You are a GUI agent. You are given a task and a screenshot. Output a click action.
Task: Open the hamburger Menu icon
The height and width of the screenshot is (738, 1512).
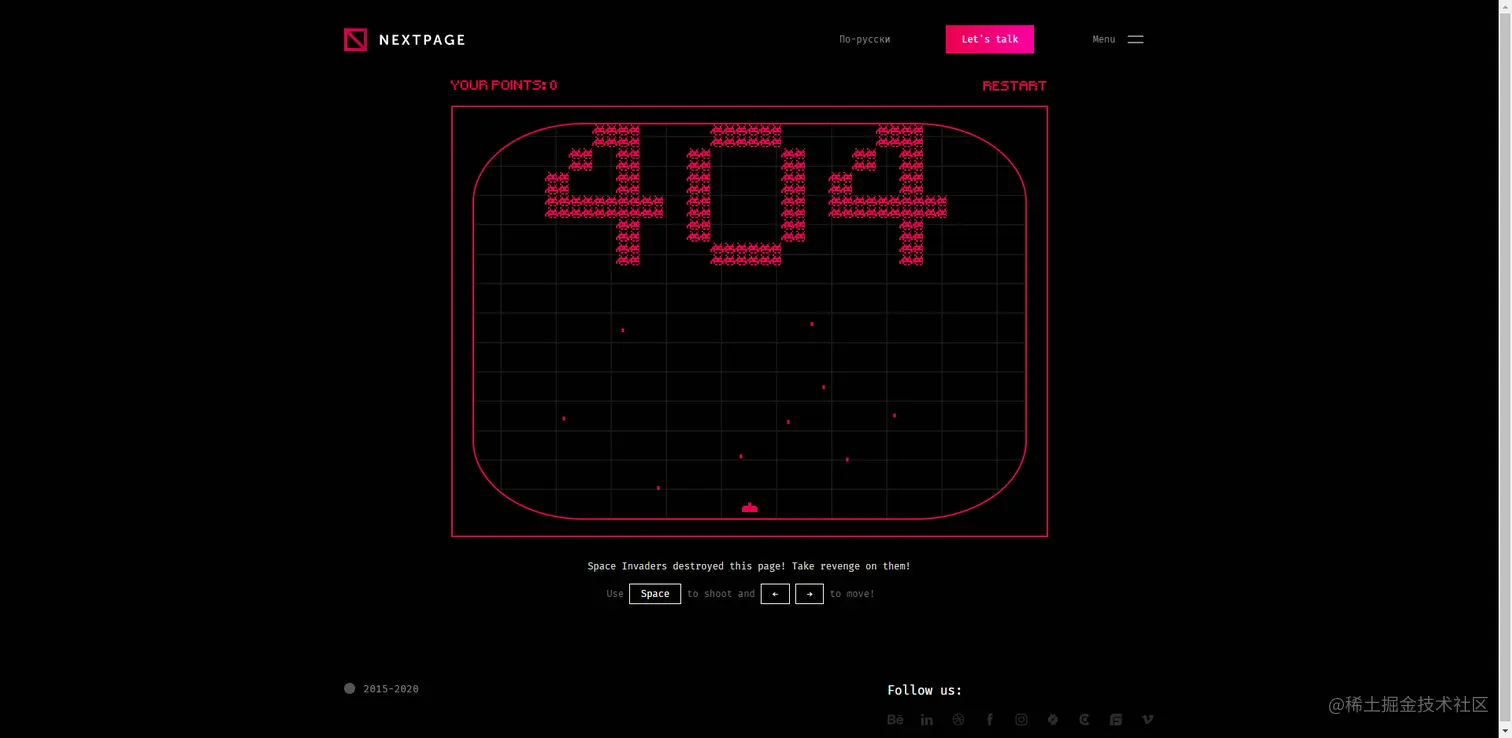[x=1135, y=39]
